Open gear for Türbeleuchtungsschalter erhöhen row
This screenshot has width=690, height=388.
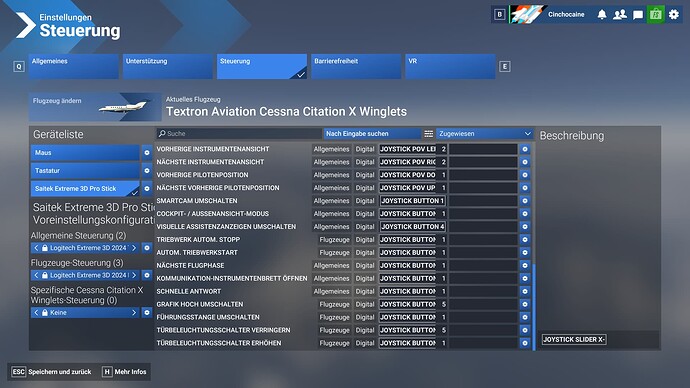coord(525,343)
